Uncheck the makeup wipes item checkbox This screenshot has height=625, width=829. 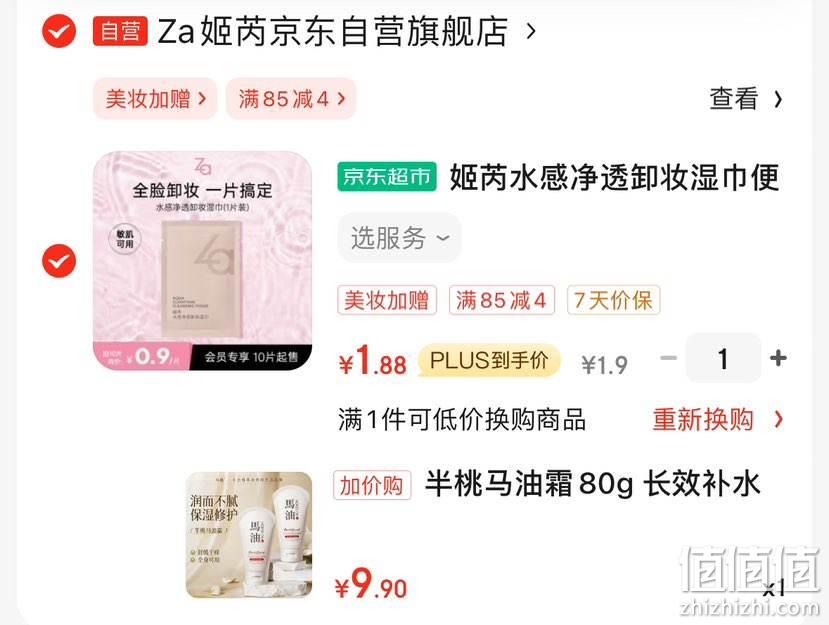pyautogui.click(x=59, y=261)
